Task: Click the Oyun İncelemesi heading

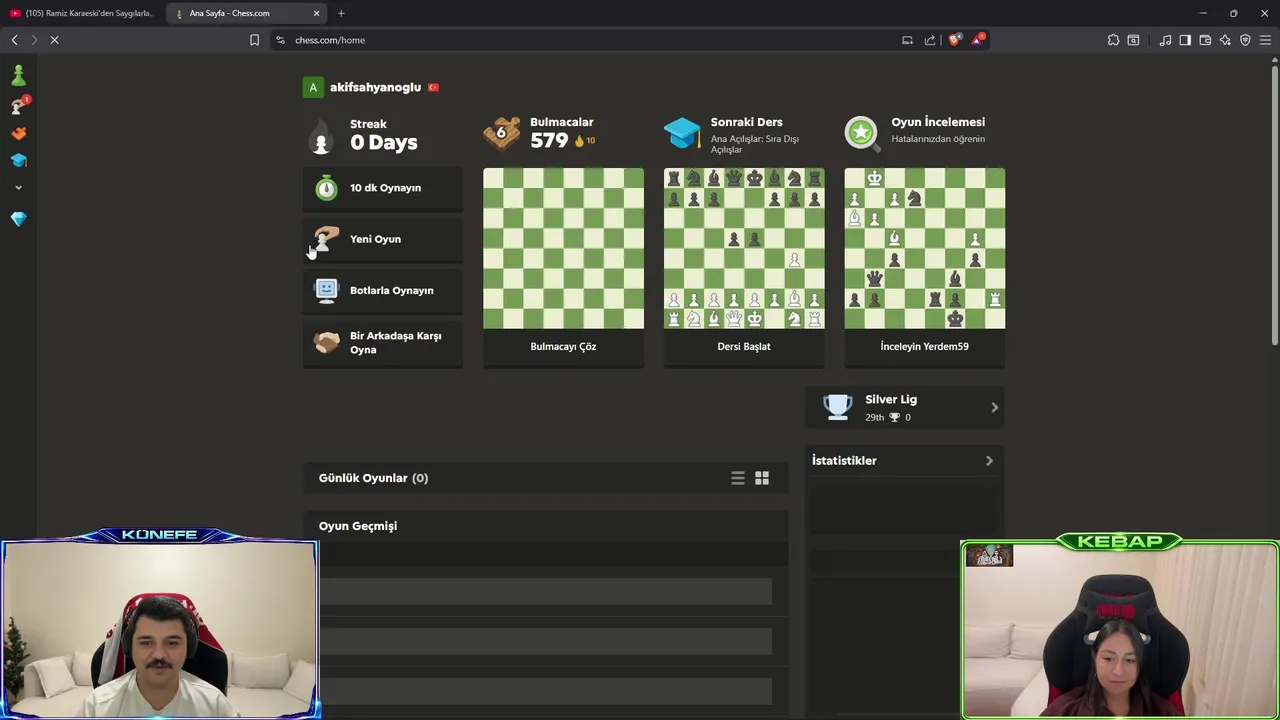Action: coord(938,122)
